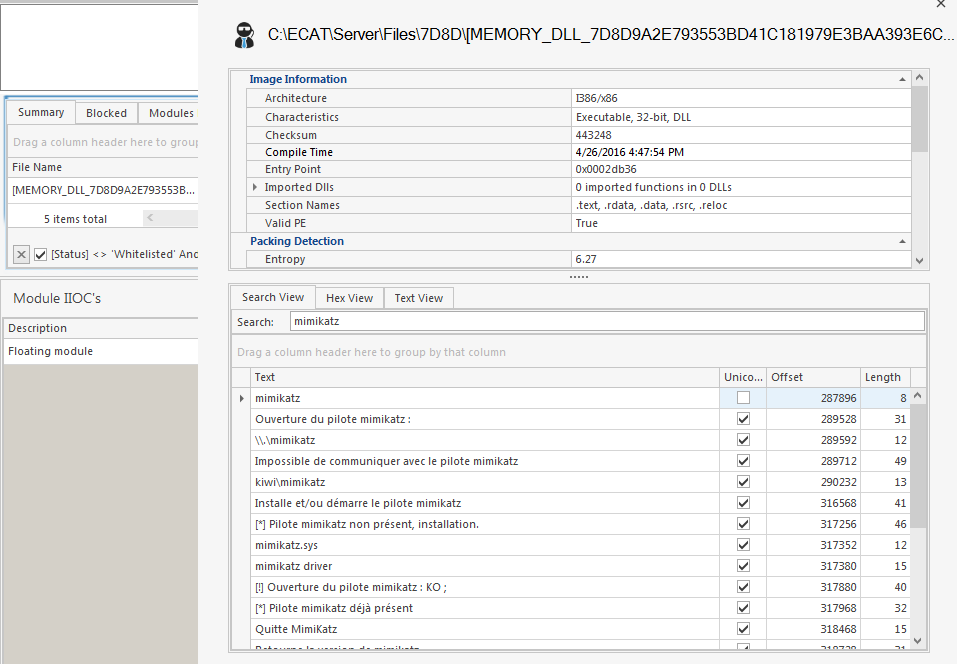This screenshot has height=664, width=957.
Task: Click properties panel vertical scrollbar thumb
Action: pyautogui.click(x=919, y=118)
